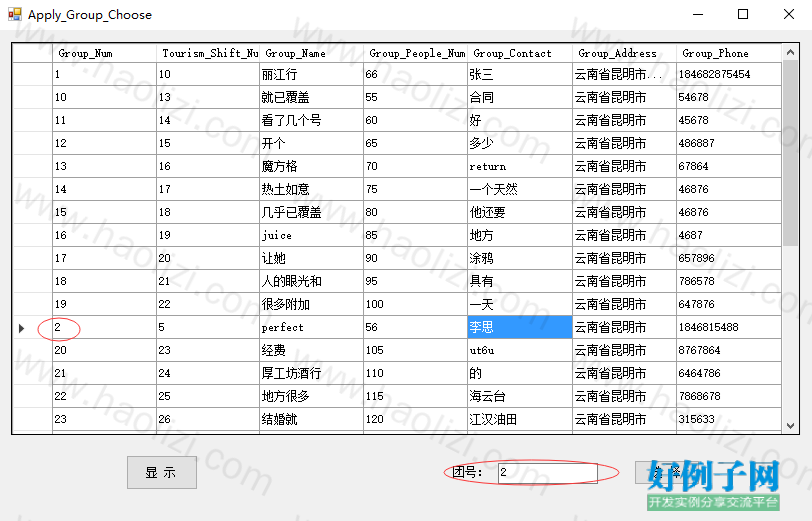
Task: Select the phone cell 54678
Action: [729, 97]
